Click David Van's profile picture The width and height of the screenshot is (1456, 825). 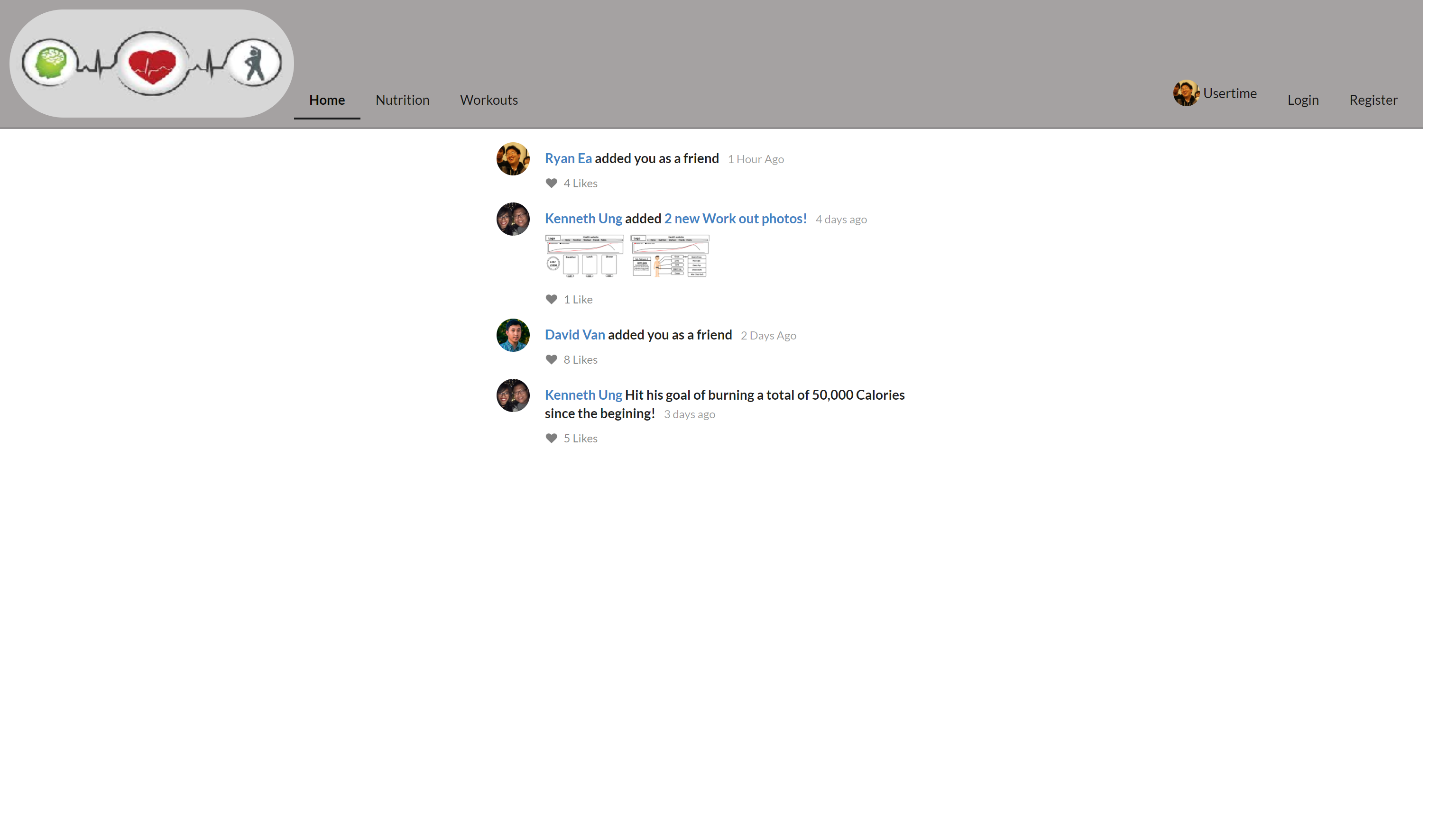pos(513,335)
